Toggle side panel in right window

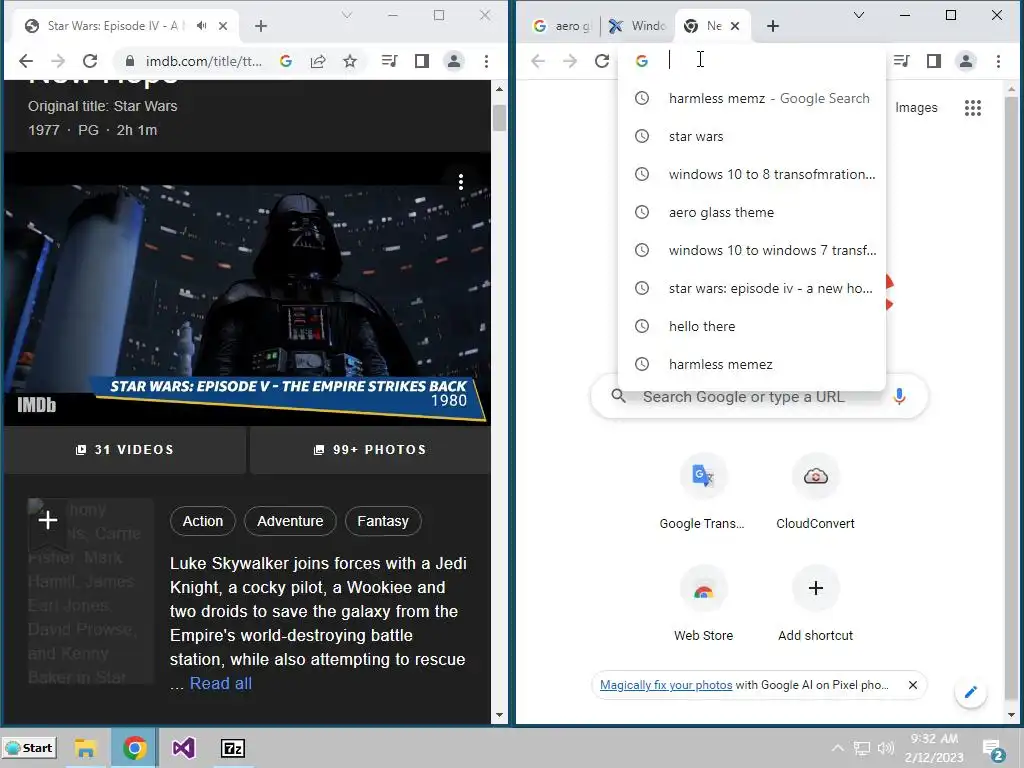coord(934,61)
